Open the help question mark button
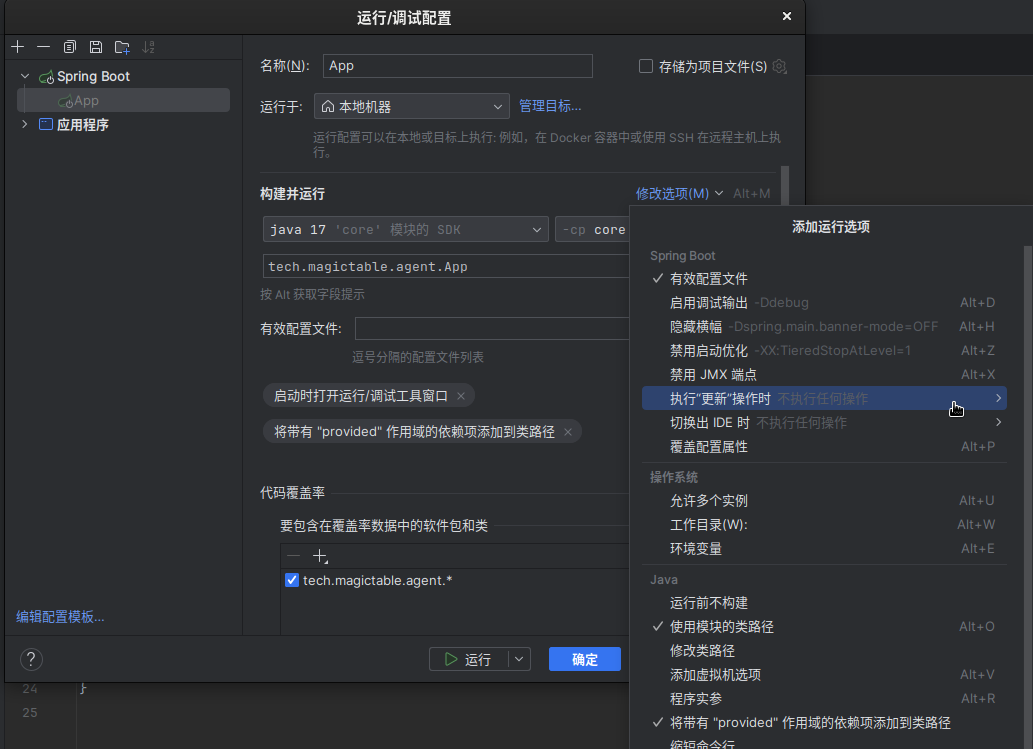This screenshot has width=1033, height=749. click(32, 659)
